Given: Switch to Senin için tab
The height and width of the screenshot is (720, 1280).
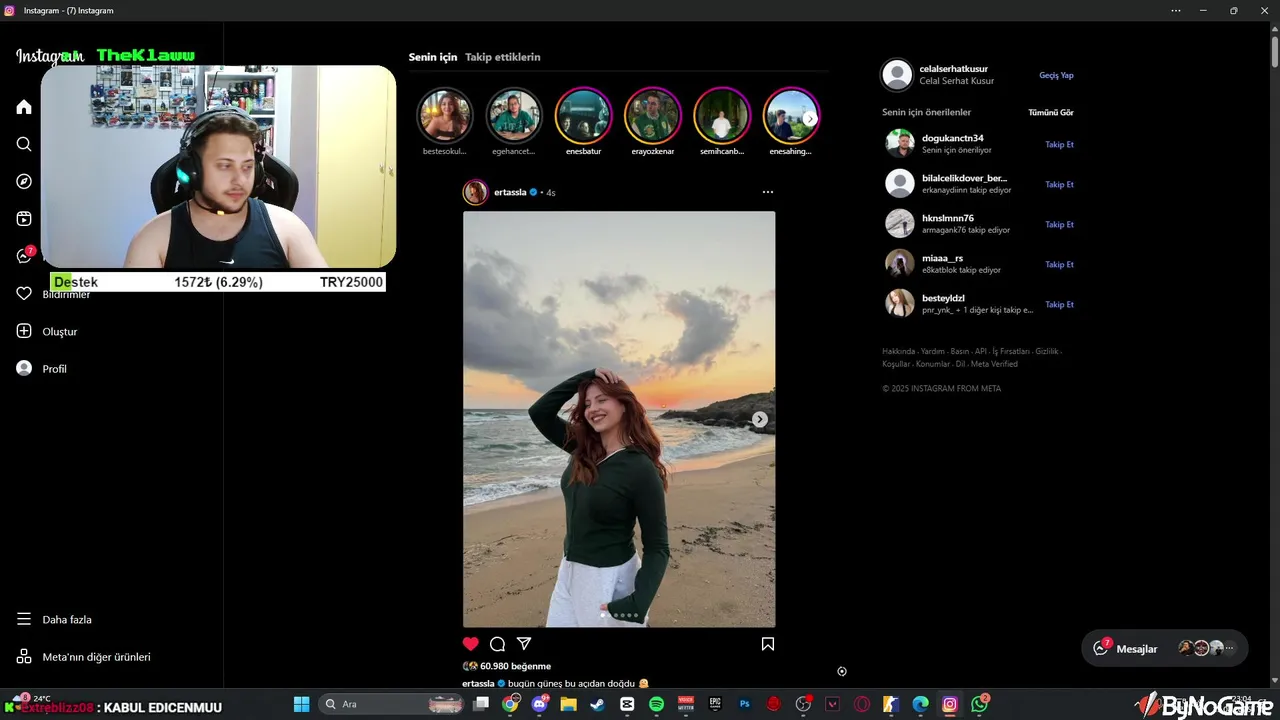Looking at the screenshot, I should click(433, 57).
